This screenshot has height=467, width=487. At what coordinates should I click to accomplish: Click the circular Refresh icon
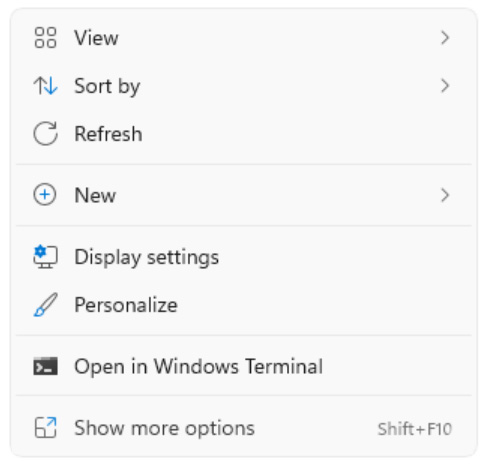(45, 134)
